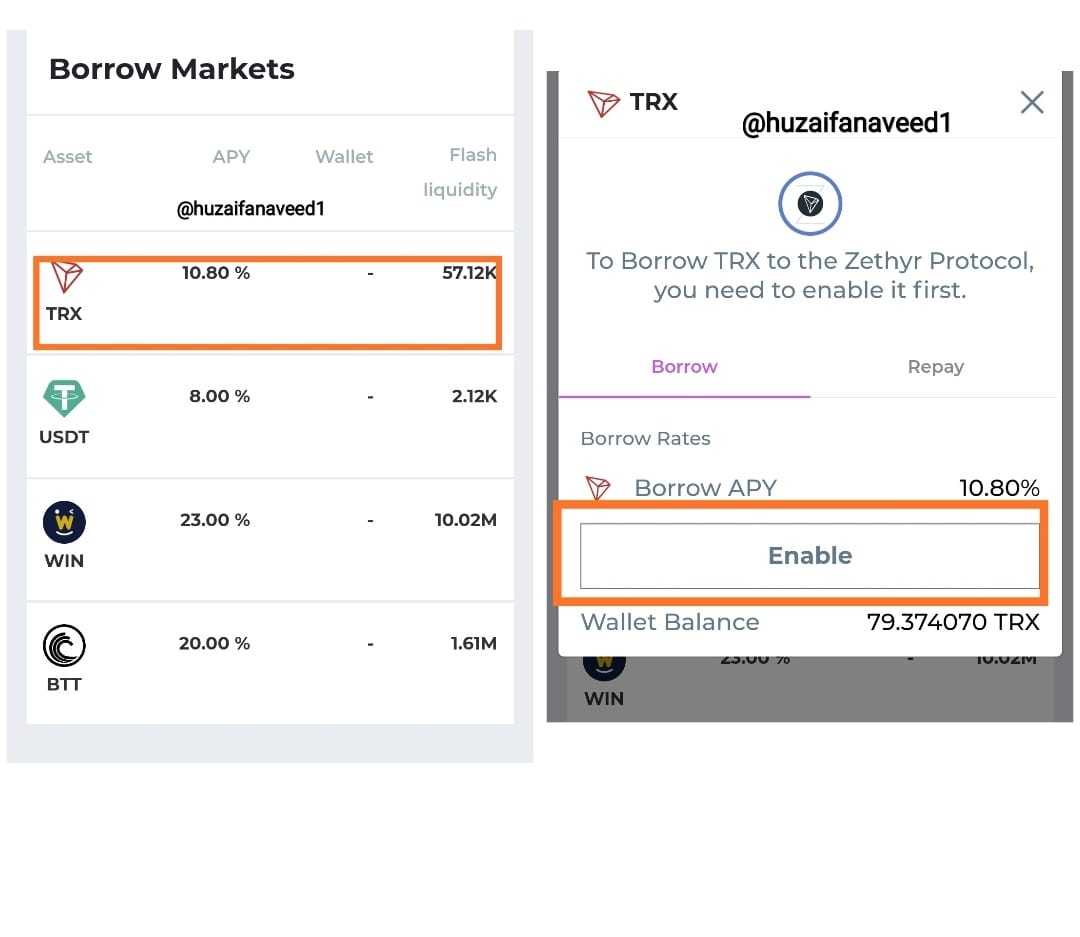Click the Flash liquidity column header
This screenshot has height=937, width=1080.
point(460,172)
